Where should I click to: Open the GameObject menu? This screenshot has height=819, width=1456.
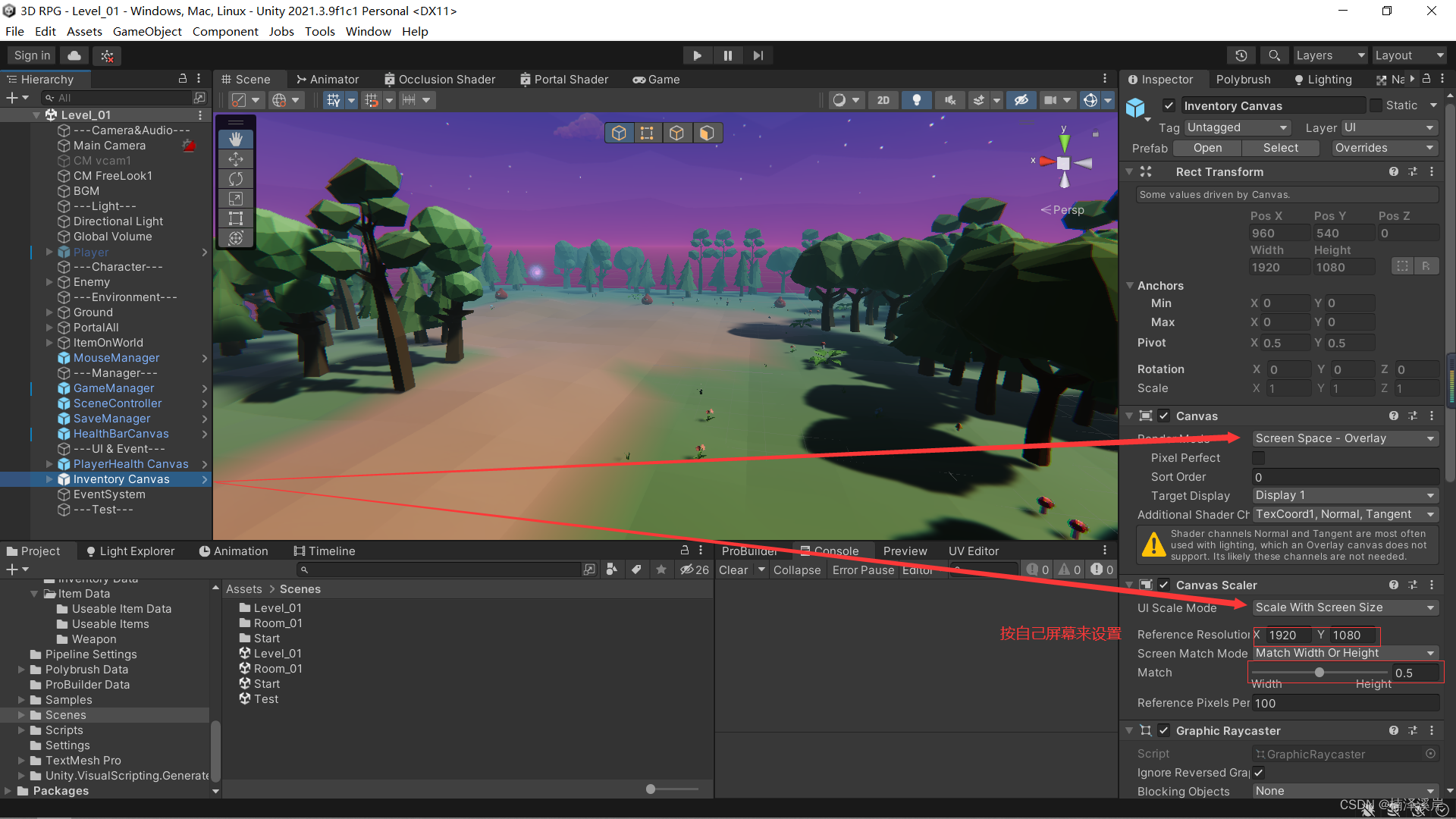click(x=147, y=31)
